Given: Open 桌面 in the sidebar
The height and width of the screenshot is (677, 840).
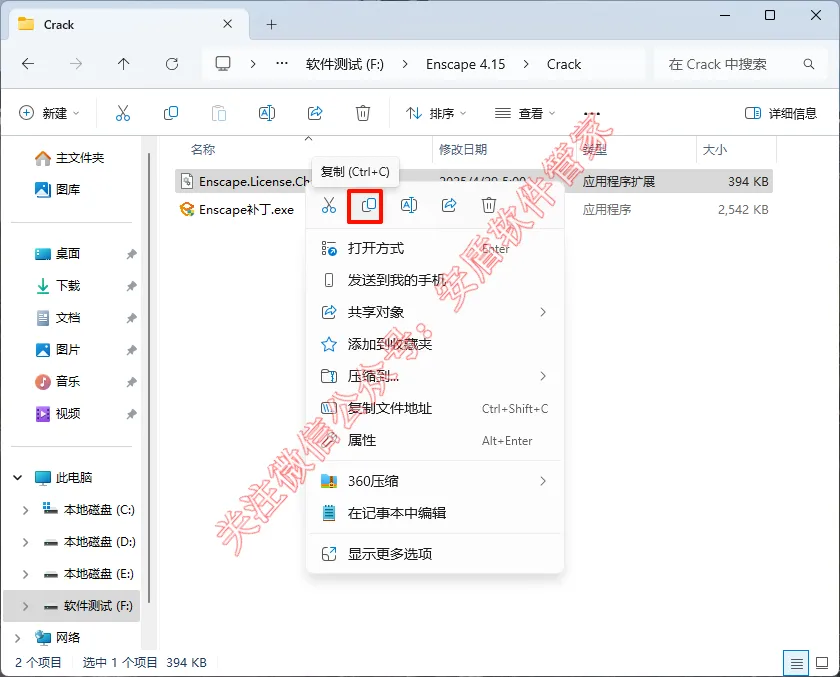Looking at the screenshot, I should pyautogui.click(x=58, y=253).
